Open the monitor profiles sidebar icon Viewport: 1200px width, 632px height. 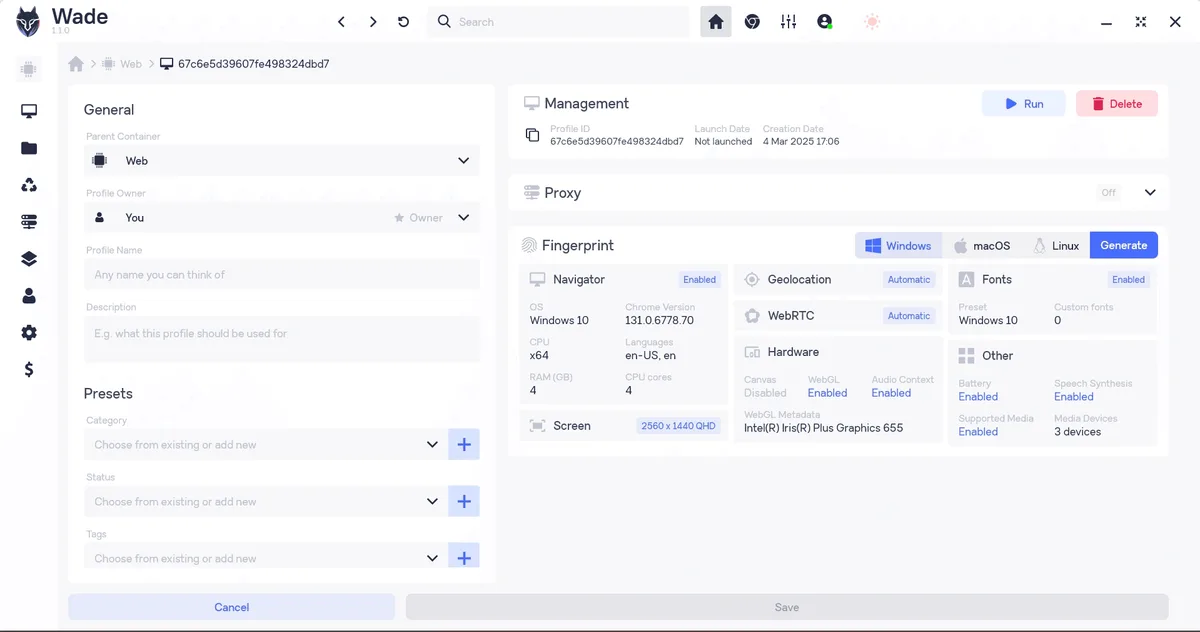(29, 112)
